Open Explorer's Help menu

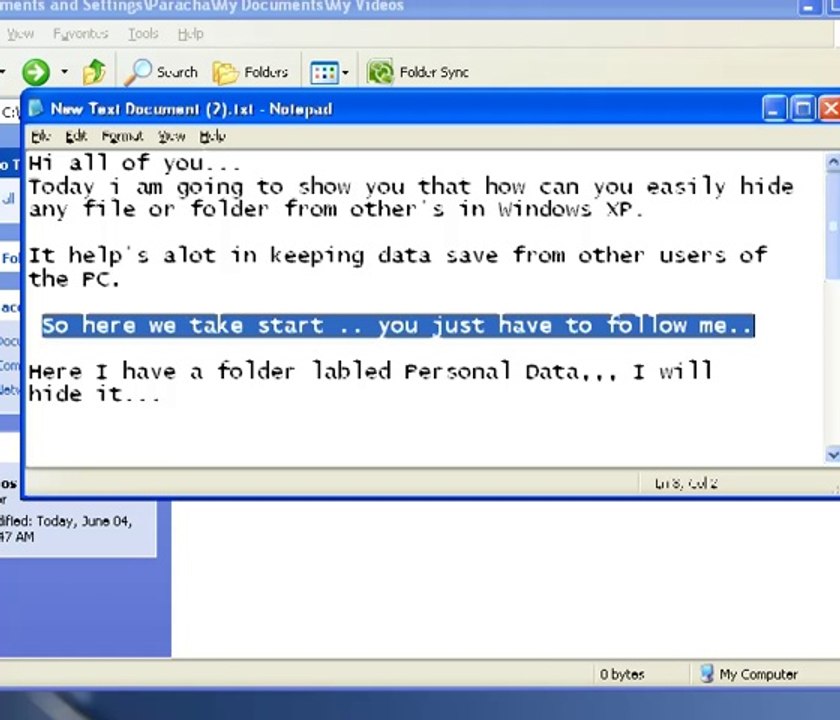tap(191, 34)
